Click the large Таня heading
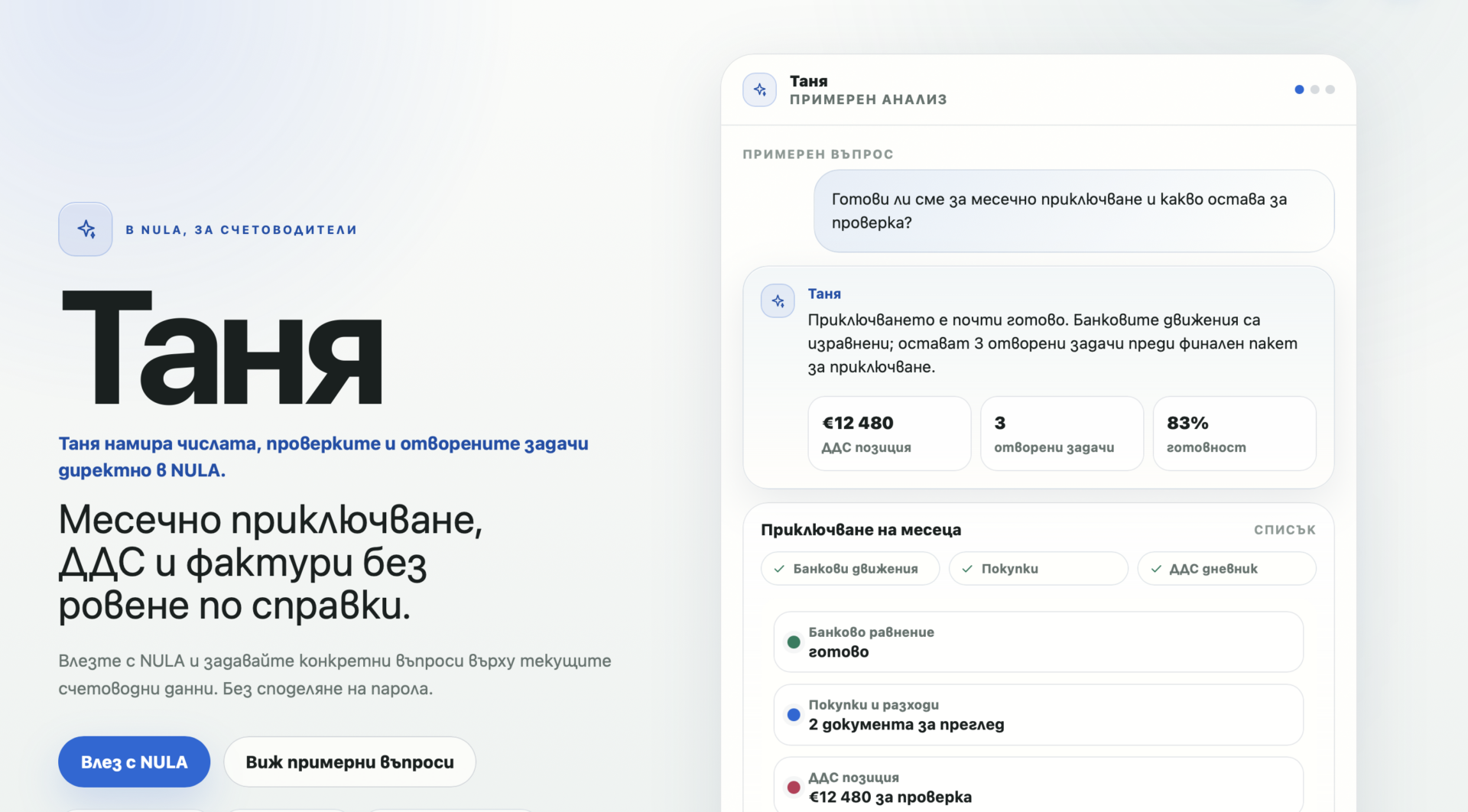Screen dimensions: 1468x812 [x=221, y=348]
